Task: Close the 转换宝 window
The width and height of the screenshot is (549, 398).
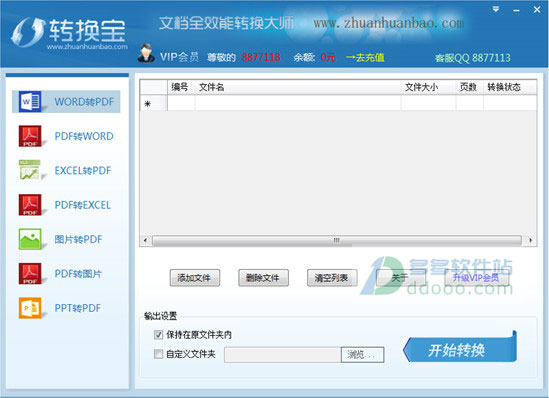Action: click(x=537, y=9)
